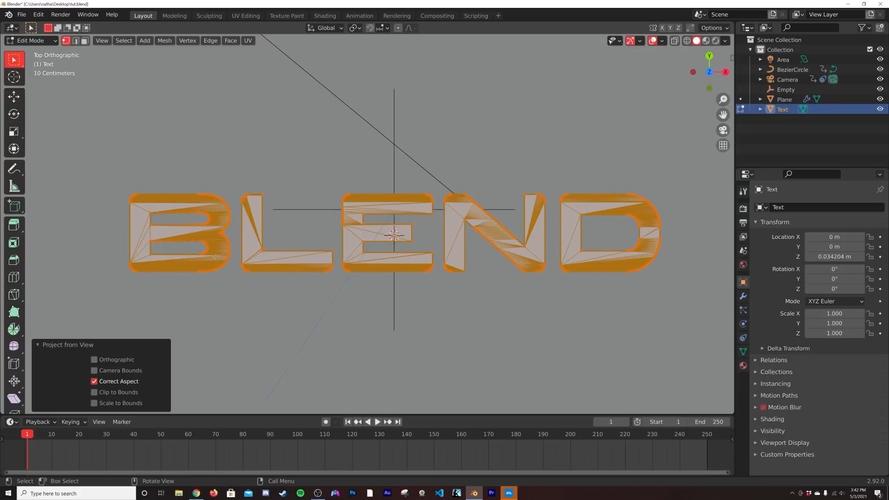Select the Extrude Region tool

pyautogui.click(x=14, y=226)
